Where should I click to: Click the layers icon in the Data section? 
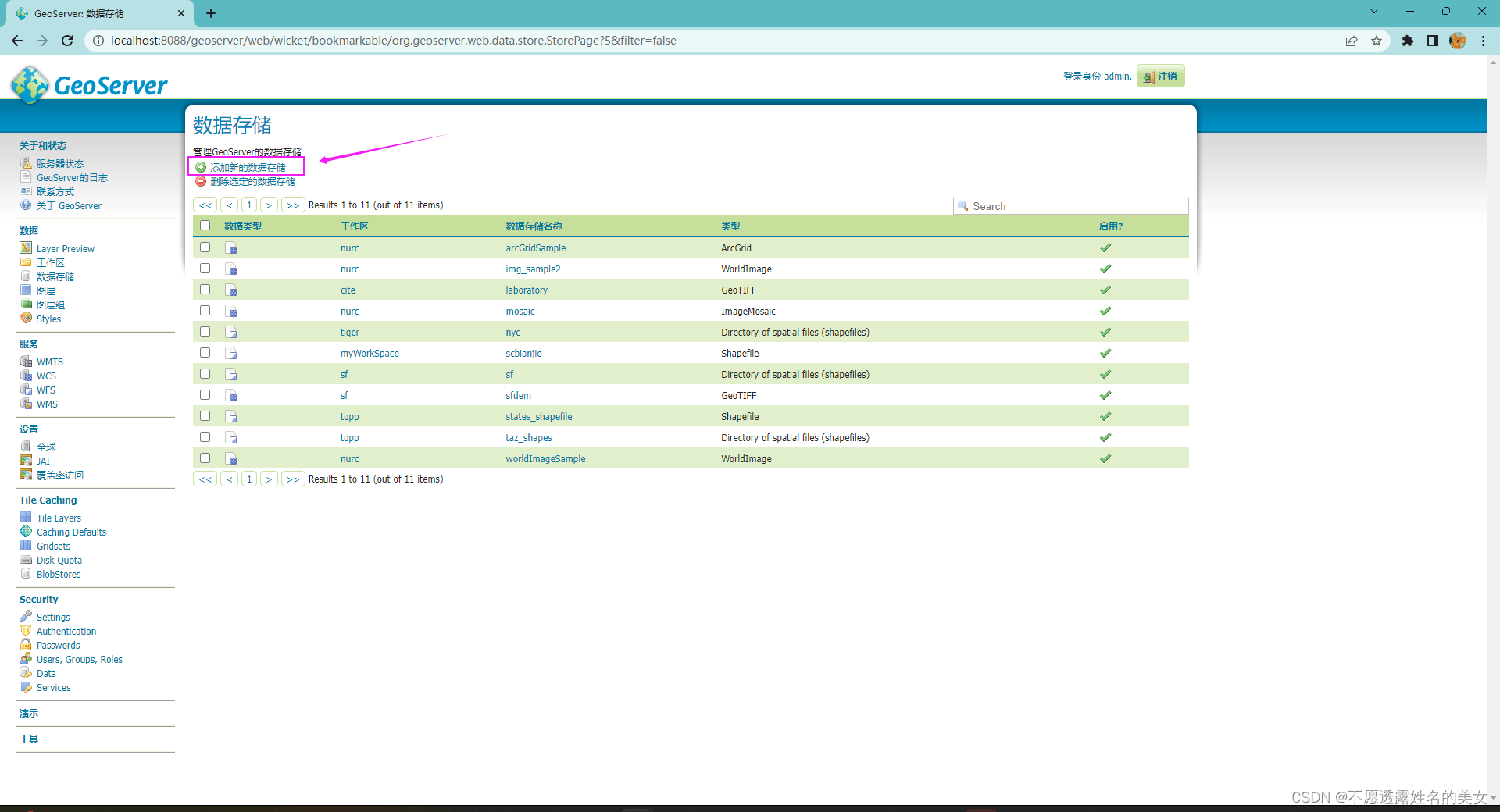[x=26, y=290]
